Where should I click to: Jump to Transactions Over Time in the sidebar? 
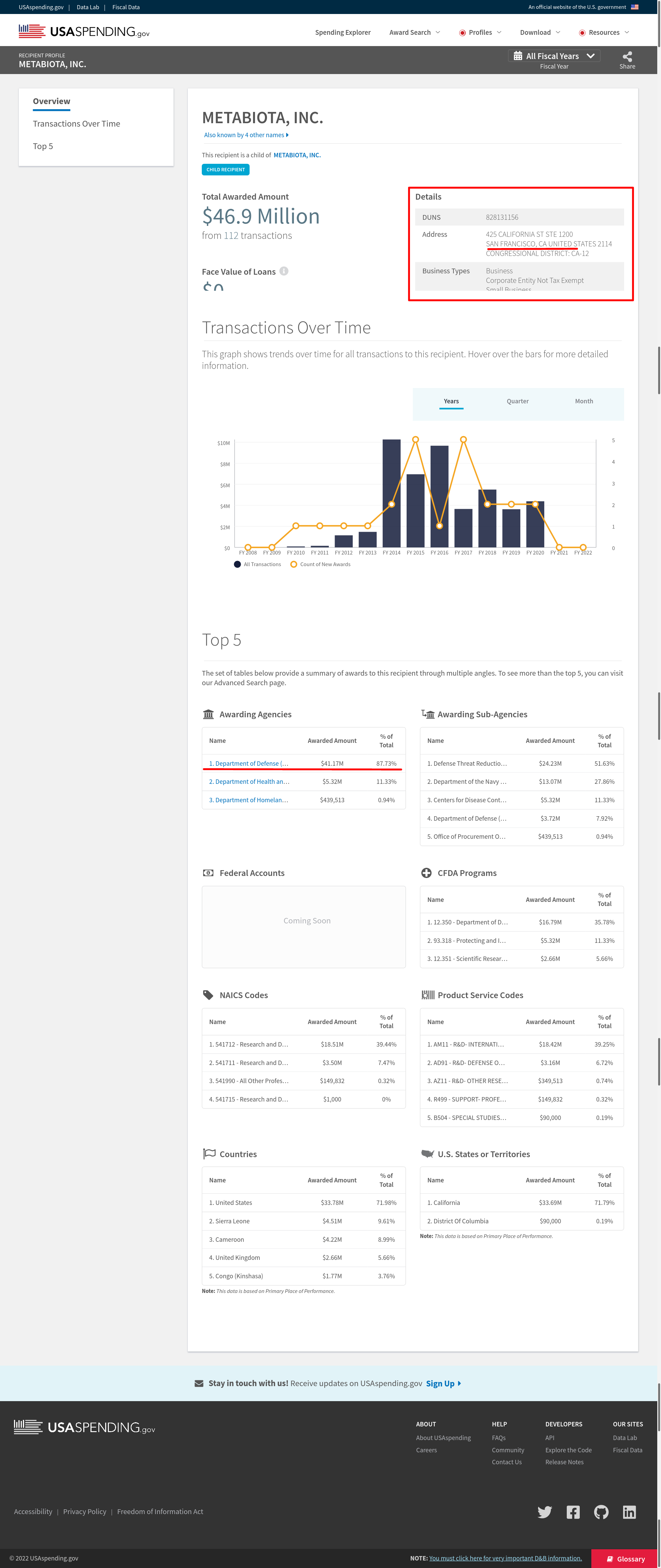click(76, 124)
